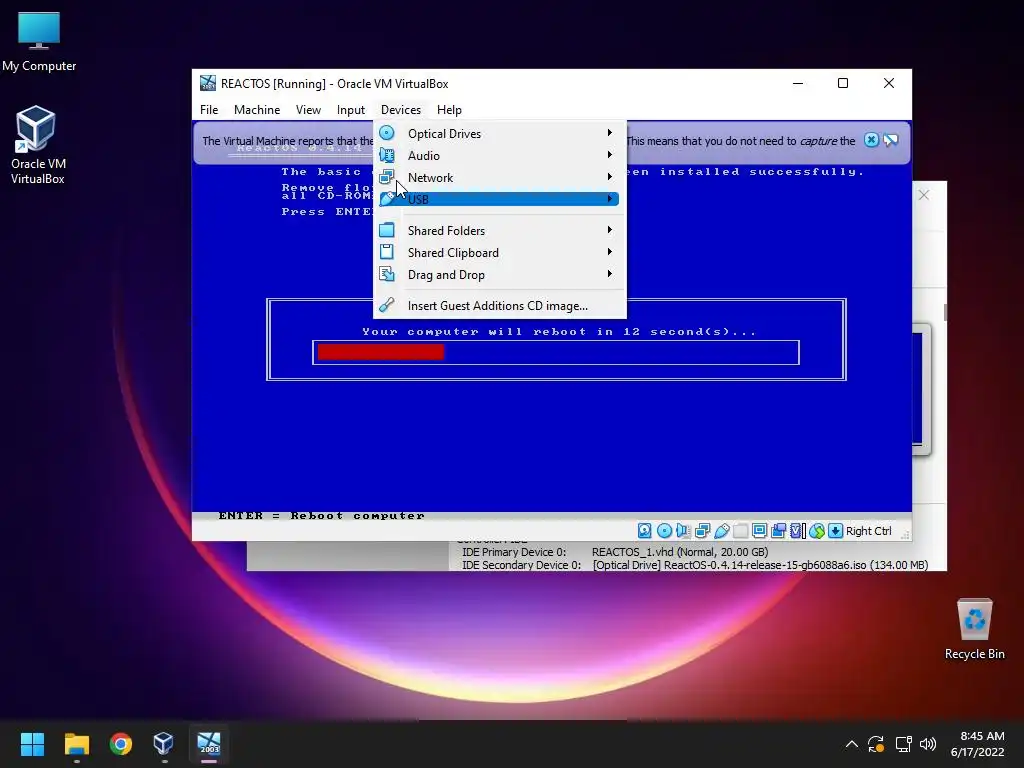Open the Machine menu

[257, 110]
